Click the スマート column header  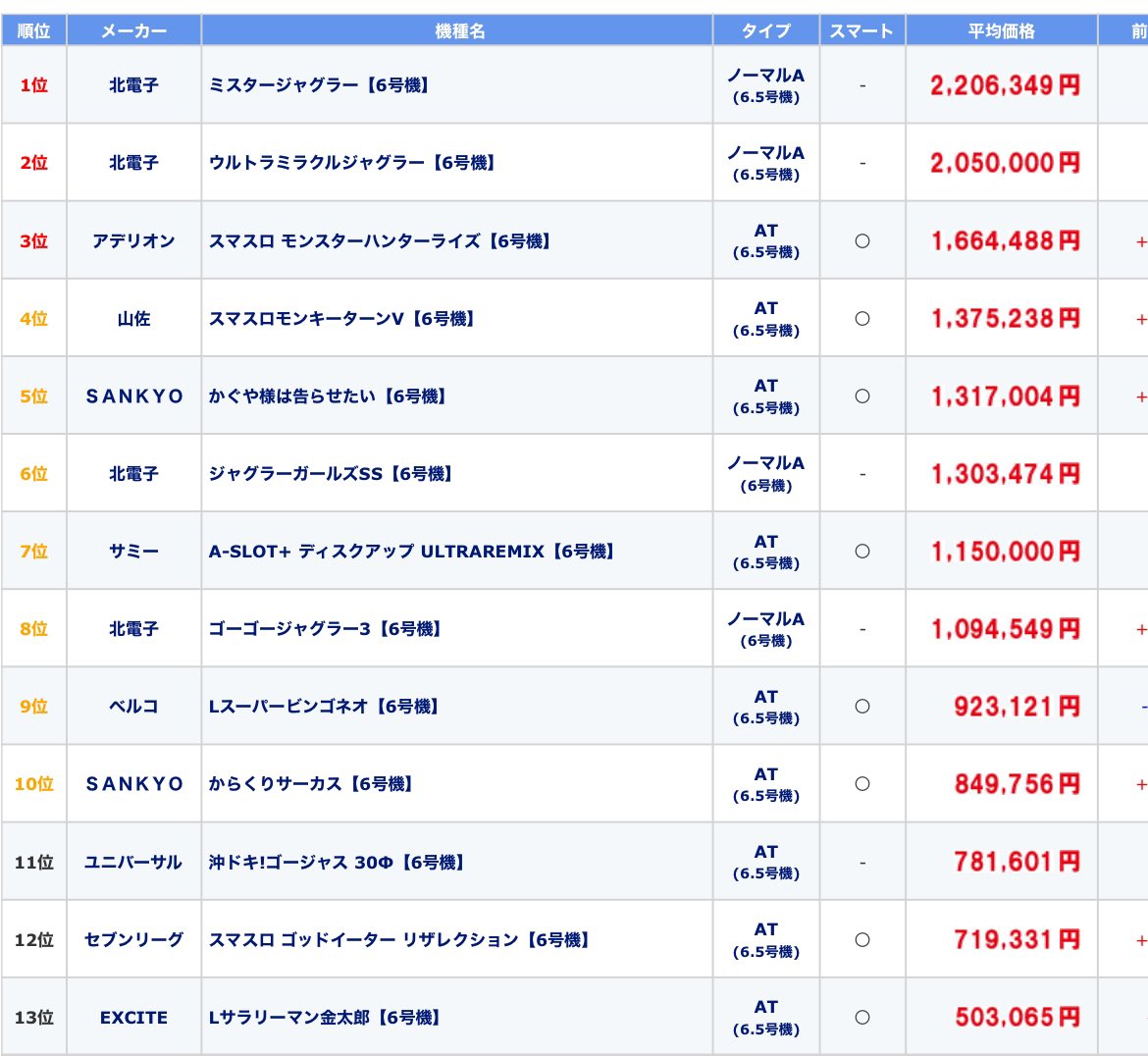tap(862, 30)
